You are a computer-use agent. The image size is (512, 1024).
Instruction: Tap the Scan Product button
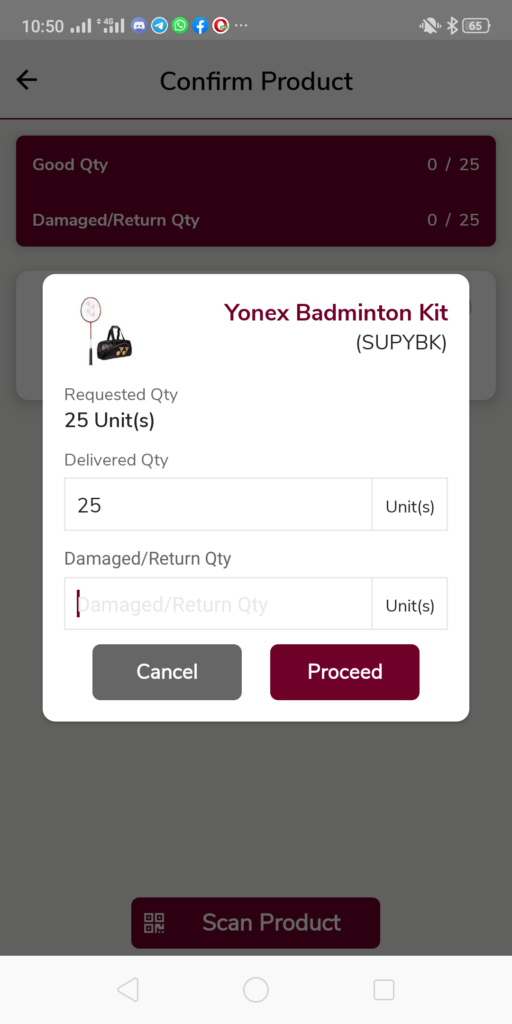coord(255,923)
